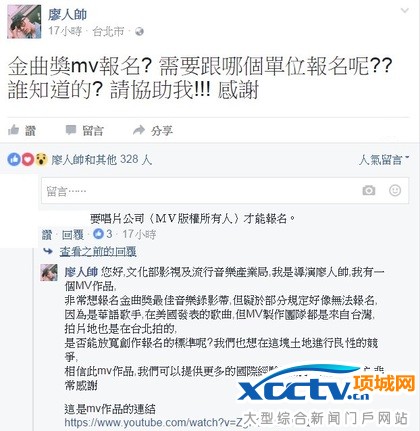Open 廖人帥 profile picture thumbnail at top
The image size is (420, 431).
24,22
